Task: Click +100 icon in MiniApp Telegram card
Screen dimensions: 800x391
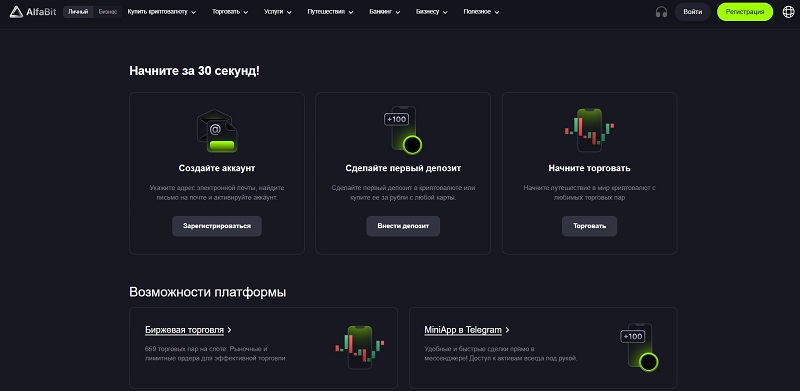Action: (x=639, y=347)
